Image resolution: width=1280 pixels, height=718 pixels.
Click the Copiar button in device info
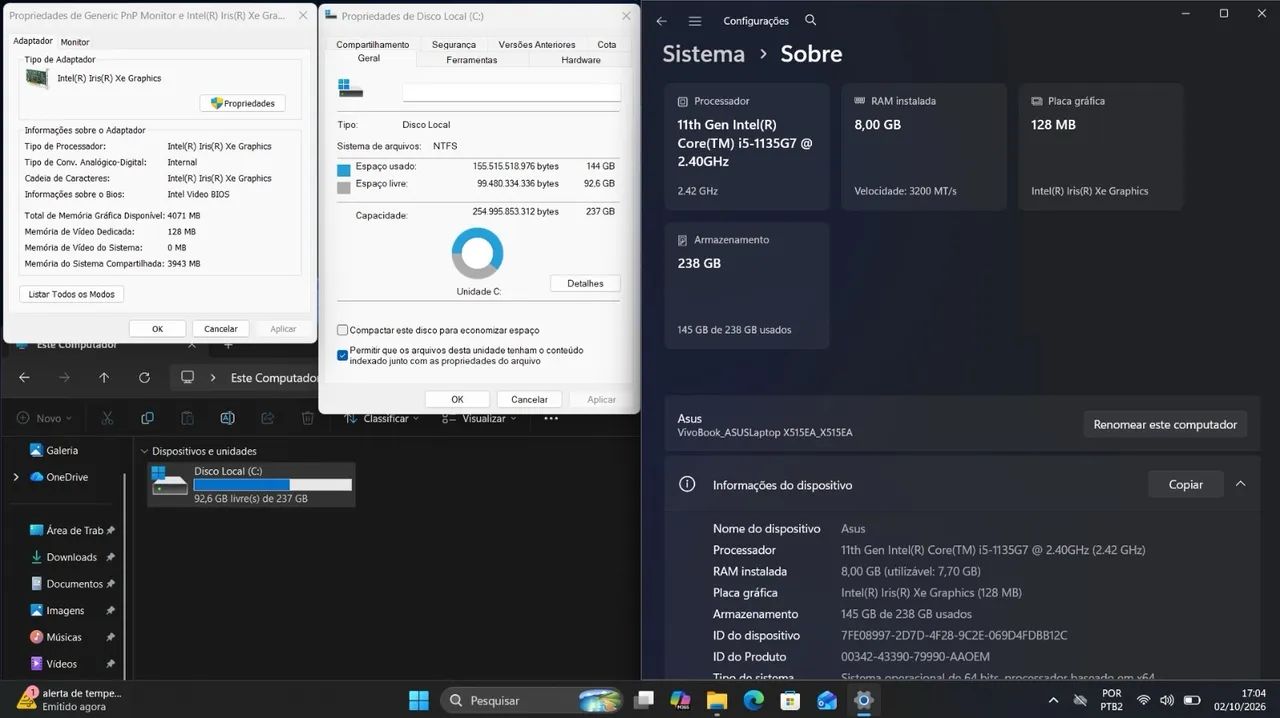click(x=1186, y=484)
